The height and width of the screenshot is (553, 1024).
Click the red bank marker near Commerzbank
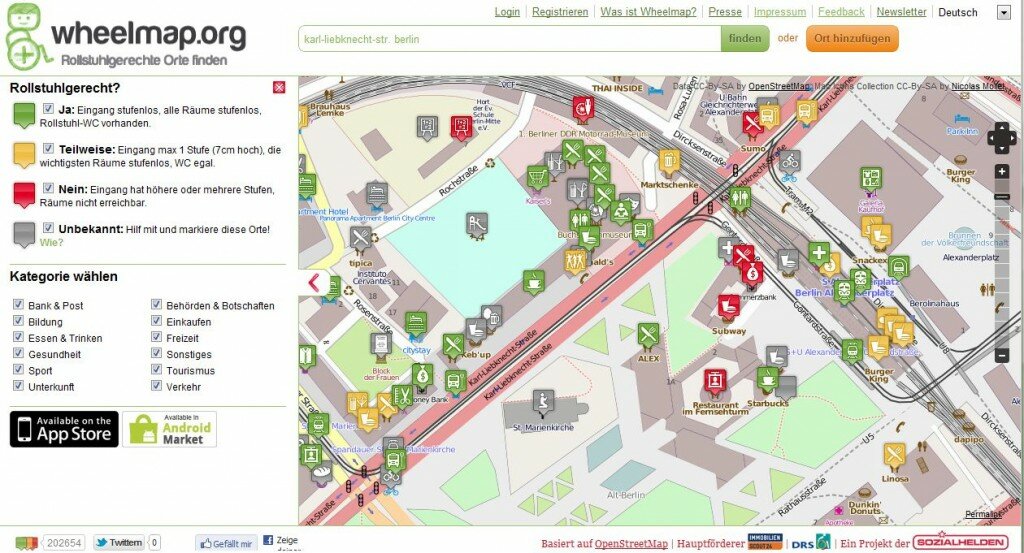[752, 275]
